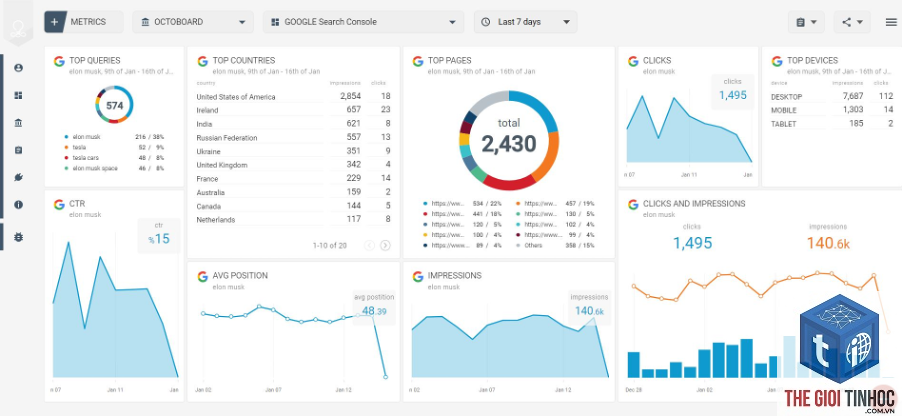Click the TOP COUNTRIES widget title
Screen dimensions: 902x416
coord(244,60)
